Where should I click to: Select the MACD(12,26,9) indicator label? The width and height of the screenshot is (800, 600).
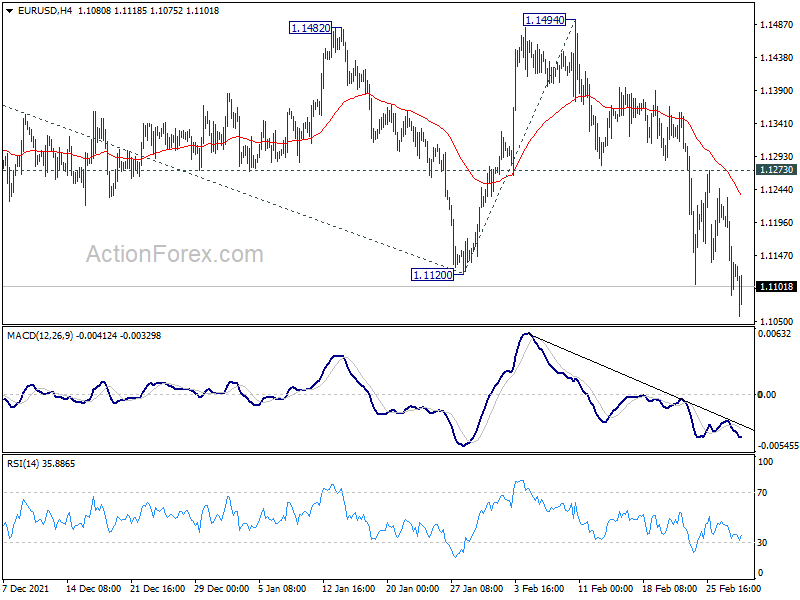tap(40, 336)
